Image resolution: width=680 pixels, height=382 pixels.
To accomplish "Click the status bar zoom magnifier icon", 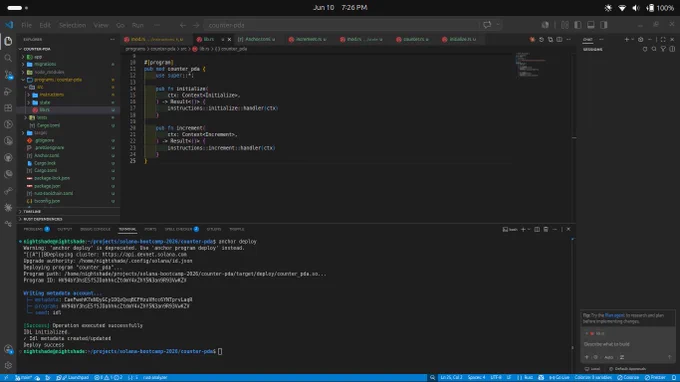I will pyautogui.click(x=432, y=378).
